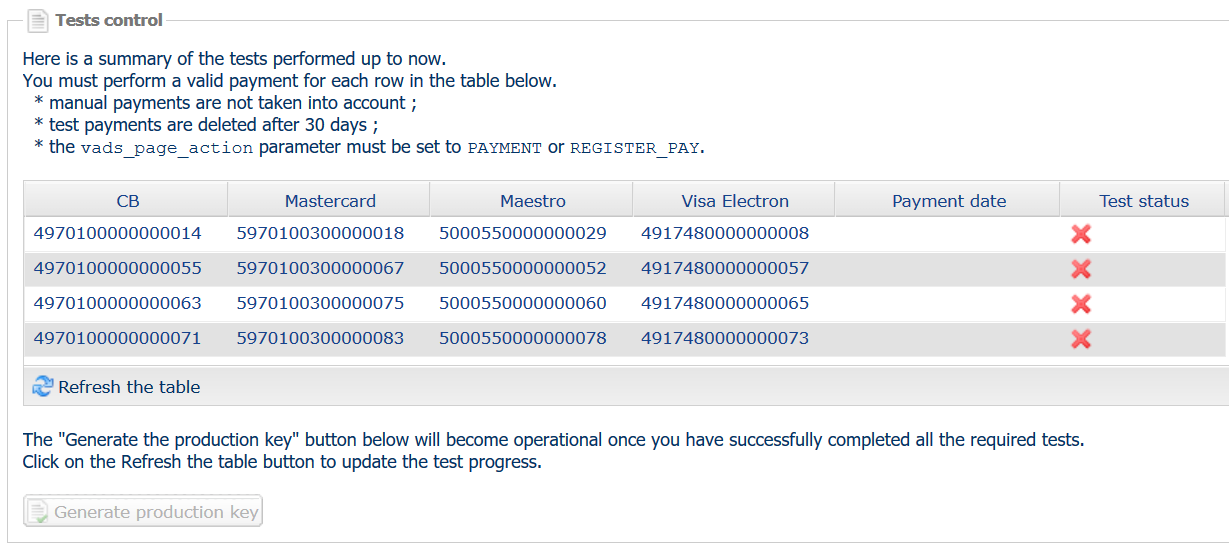This screenshot has width=1229, height=545.
Task: Select Visa Electron number 4917480000000073
Action: [725, 339]
